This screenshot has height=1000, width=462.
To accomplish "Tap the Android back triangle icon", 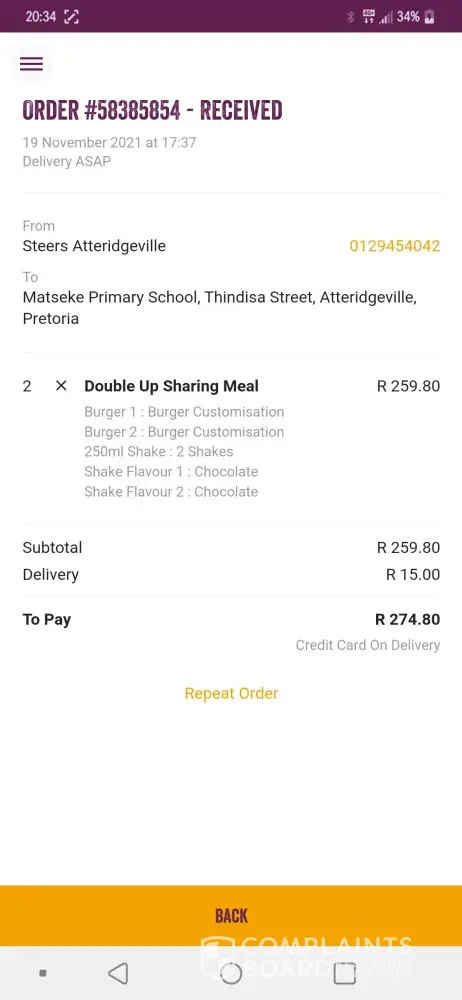I will point(118,973).
